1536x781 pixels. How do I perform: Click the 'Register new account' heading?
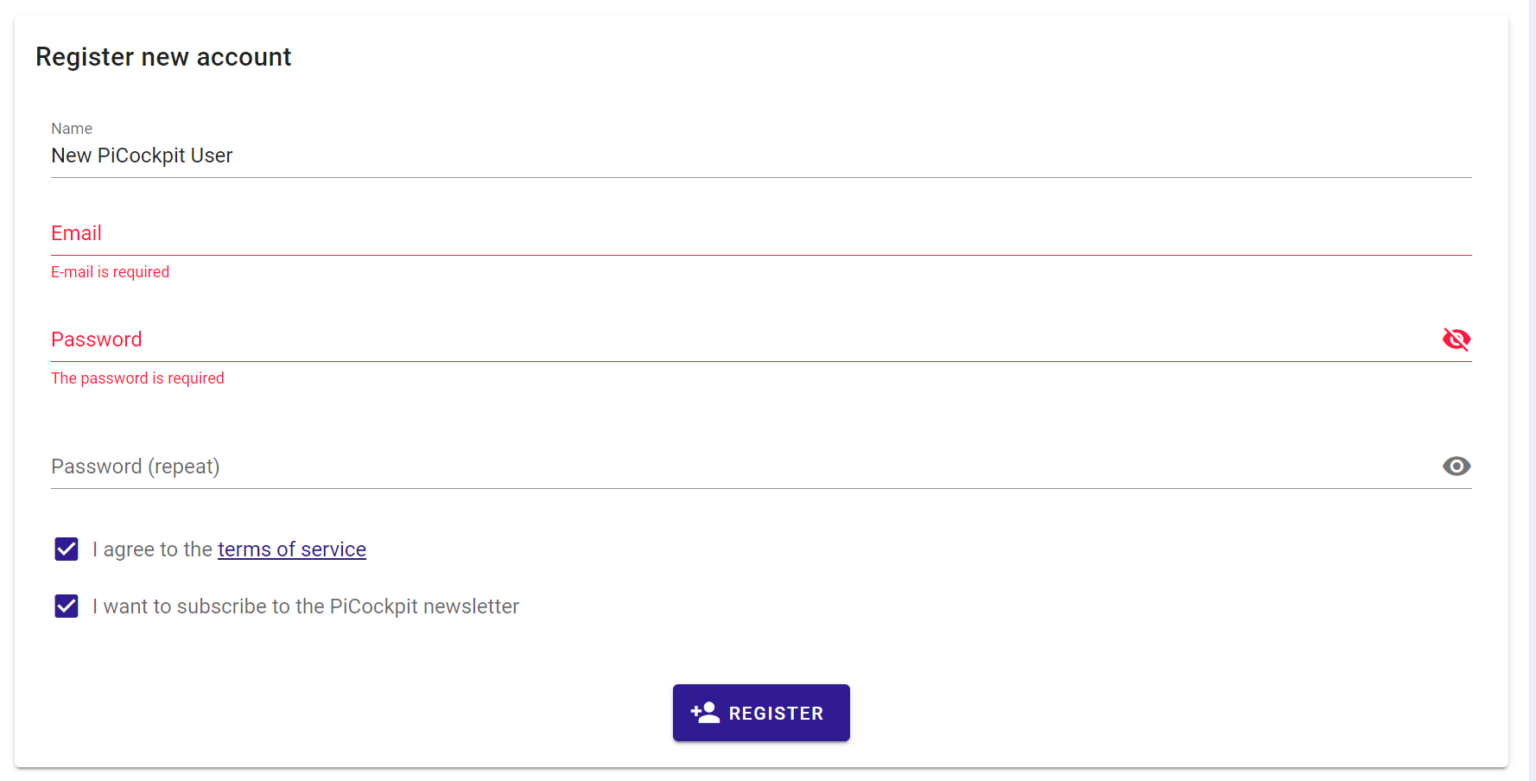[x=163, y=57]
